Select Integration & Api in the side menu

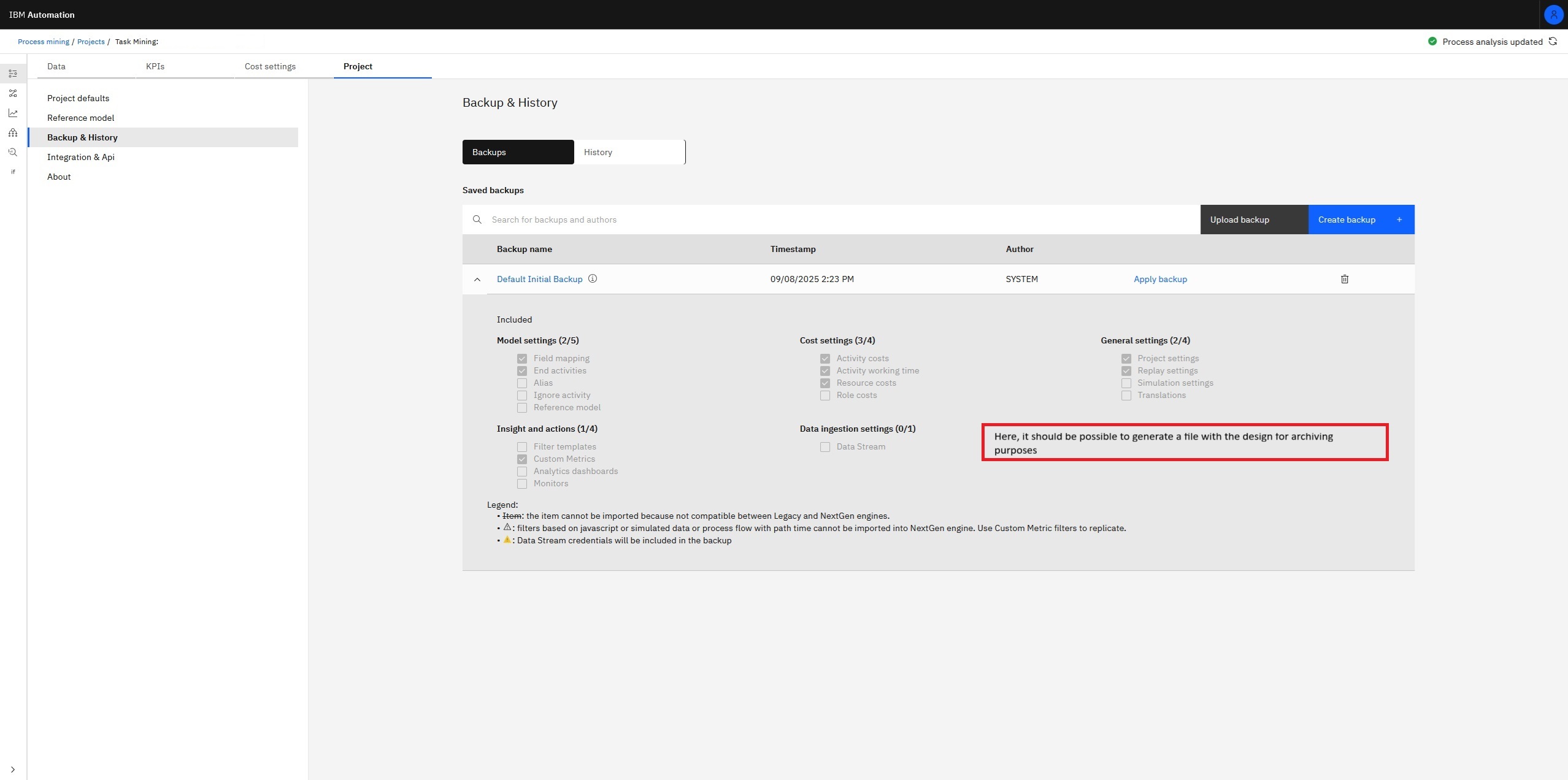[81, 157]
